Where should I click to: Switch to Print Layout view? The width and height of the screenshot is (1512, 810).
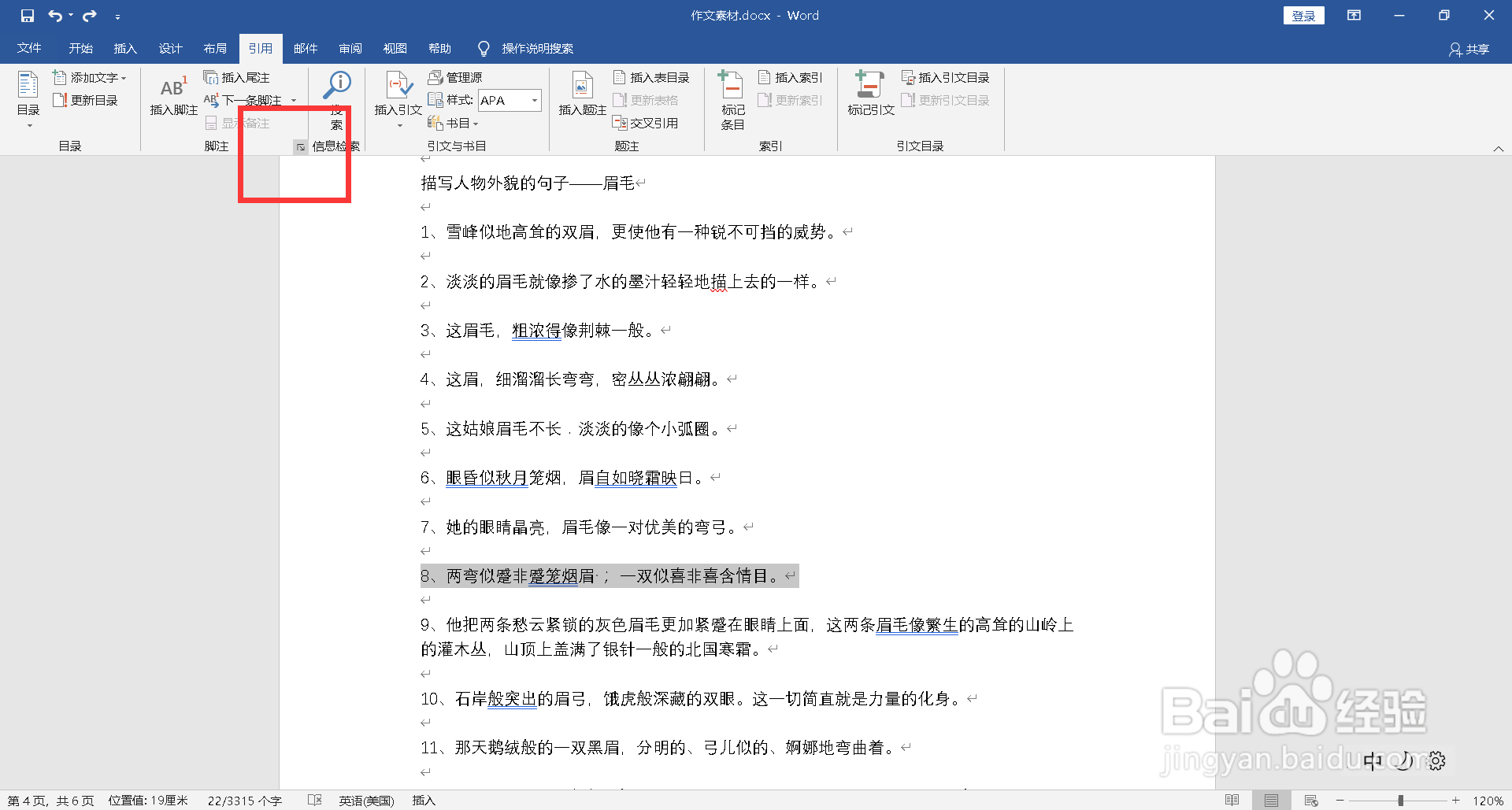1272,801
